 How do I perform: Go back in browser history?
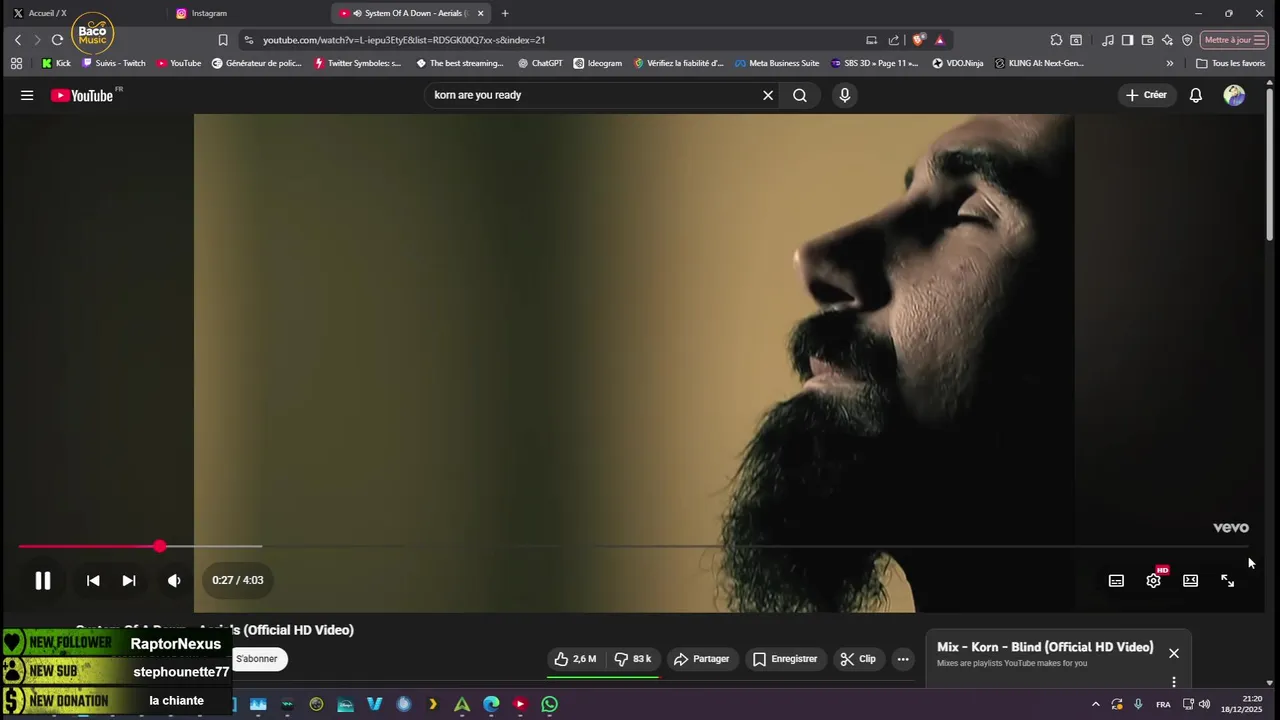click(17, 40)
